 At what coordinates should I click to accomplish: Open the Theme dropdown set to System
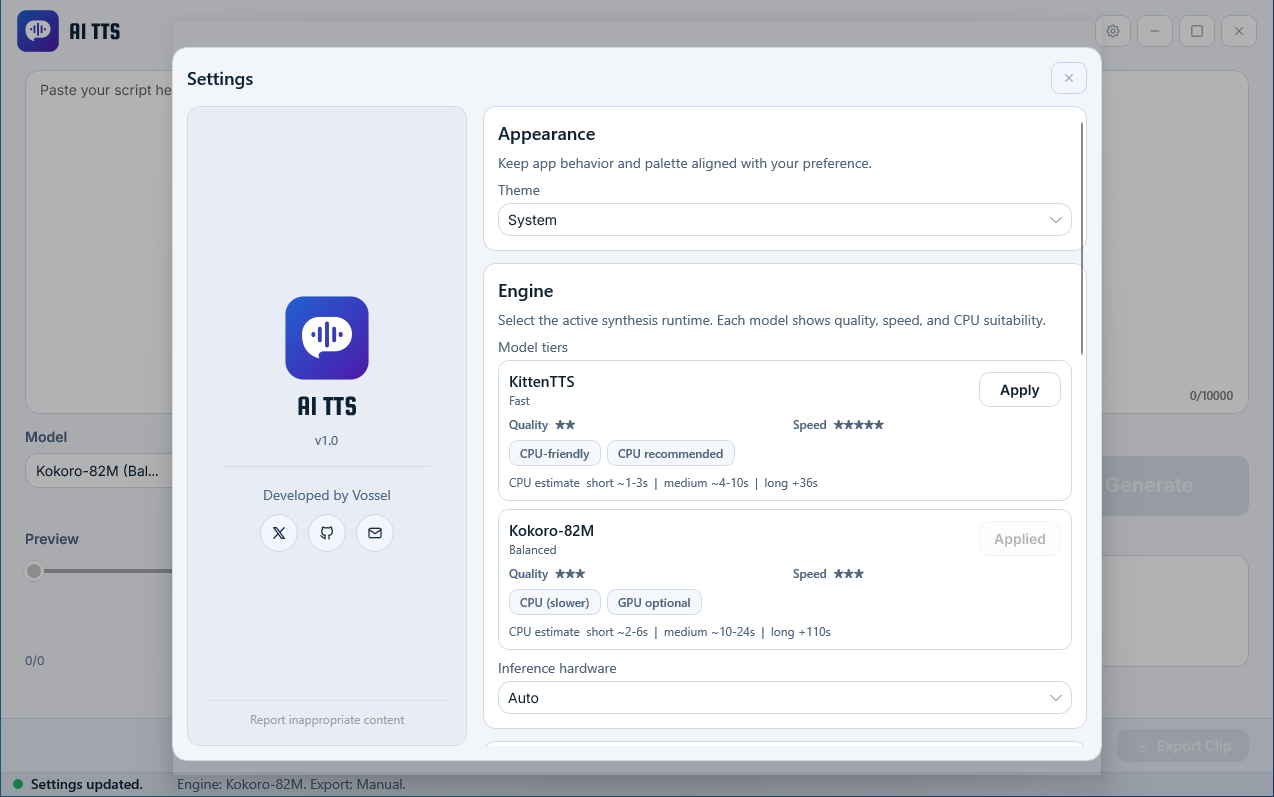[784, 220]
